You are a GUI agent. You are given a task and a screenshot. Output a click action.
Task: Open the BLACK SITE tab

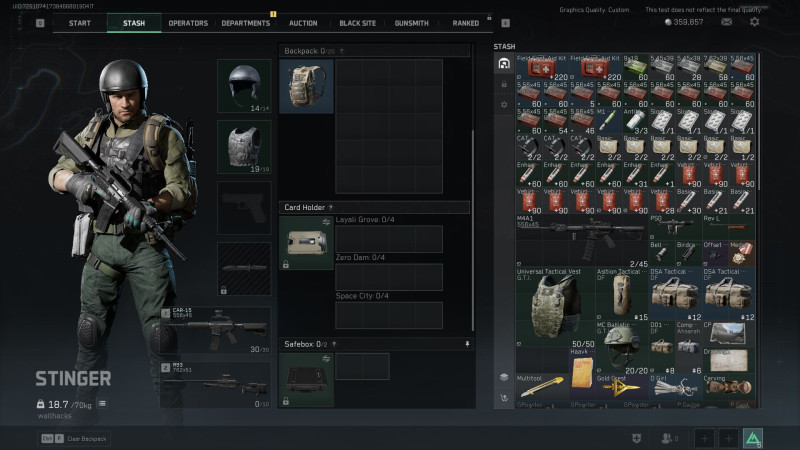357,23
